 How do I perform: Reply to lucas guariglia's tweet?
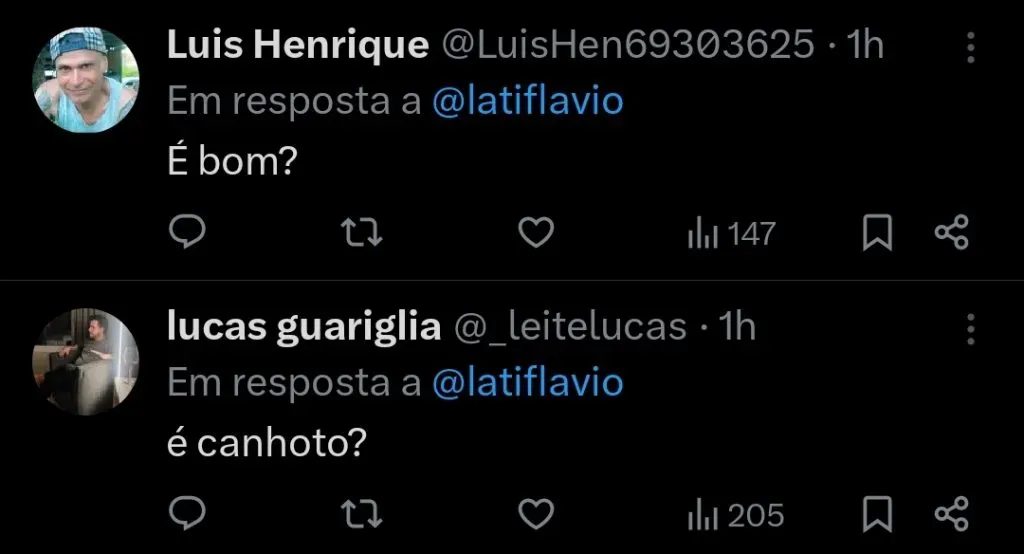coord(186,515)
